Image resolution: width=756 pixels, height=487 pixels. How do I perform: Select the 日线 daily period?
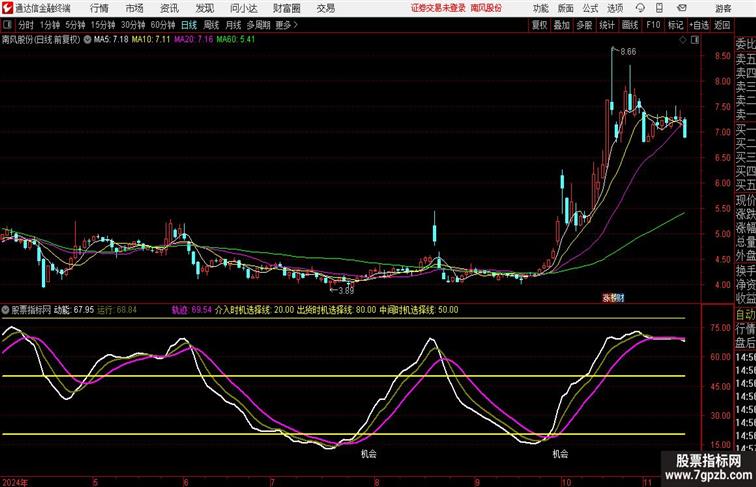point(189,25)
